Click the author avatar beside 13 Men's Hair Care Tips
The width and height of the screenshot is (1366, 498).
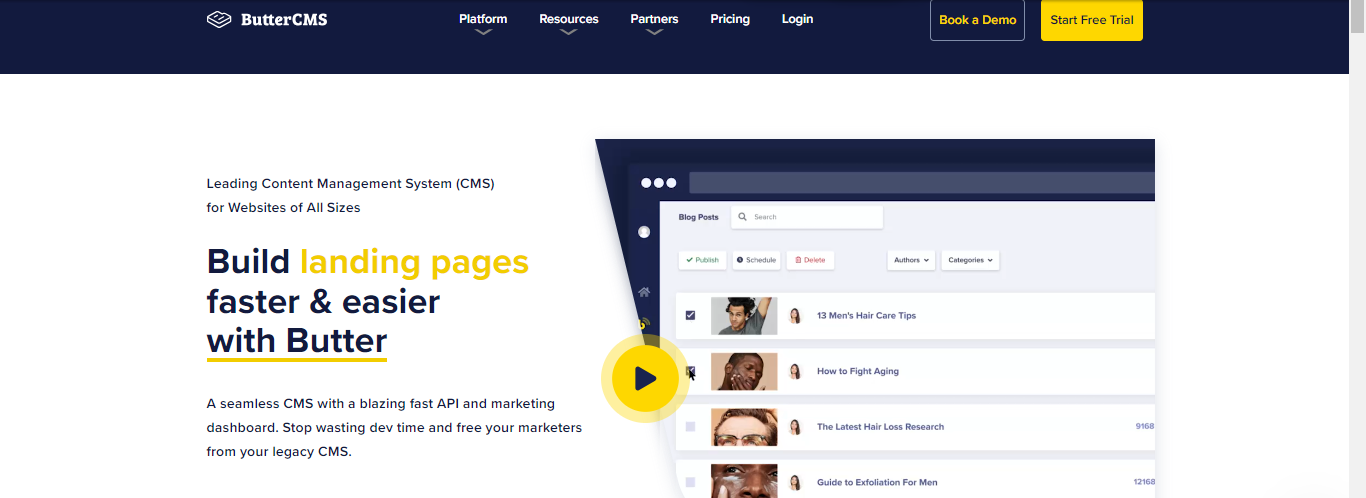coord(796,316)
